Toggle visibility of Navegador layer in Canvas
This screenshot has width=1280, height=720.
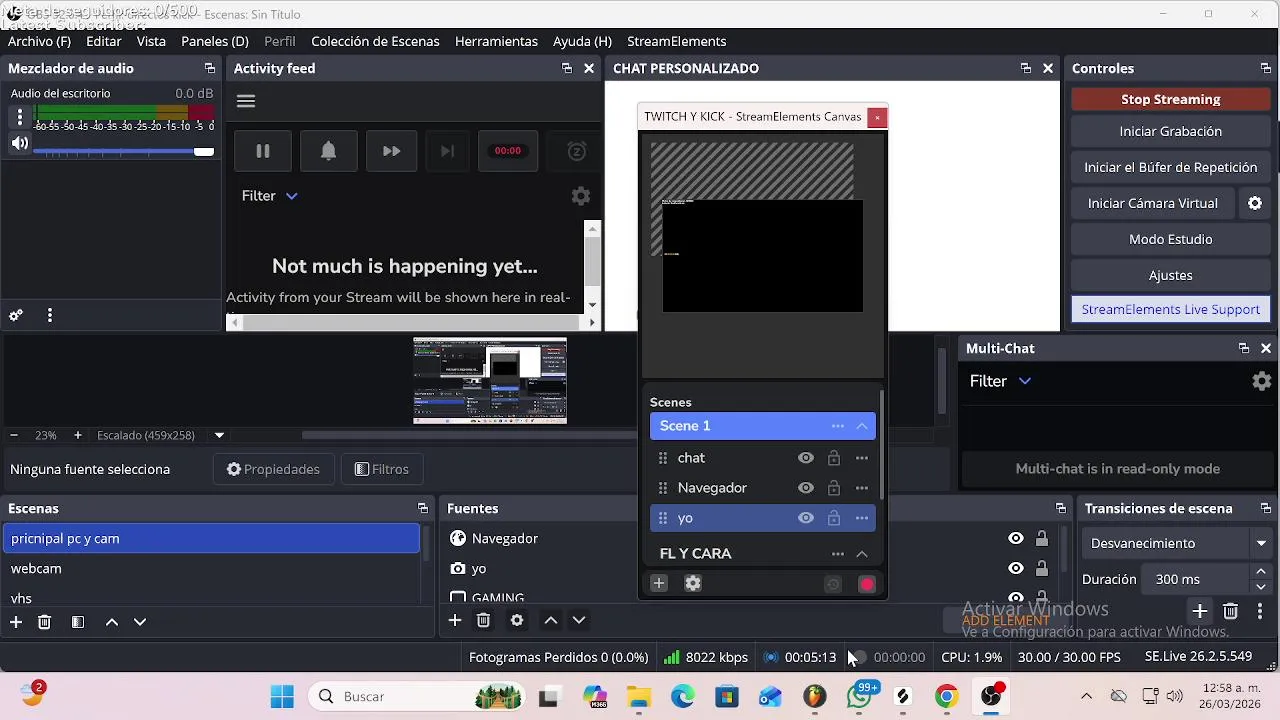[806, 488]
